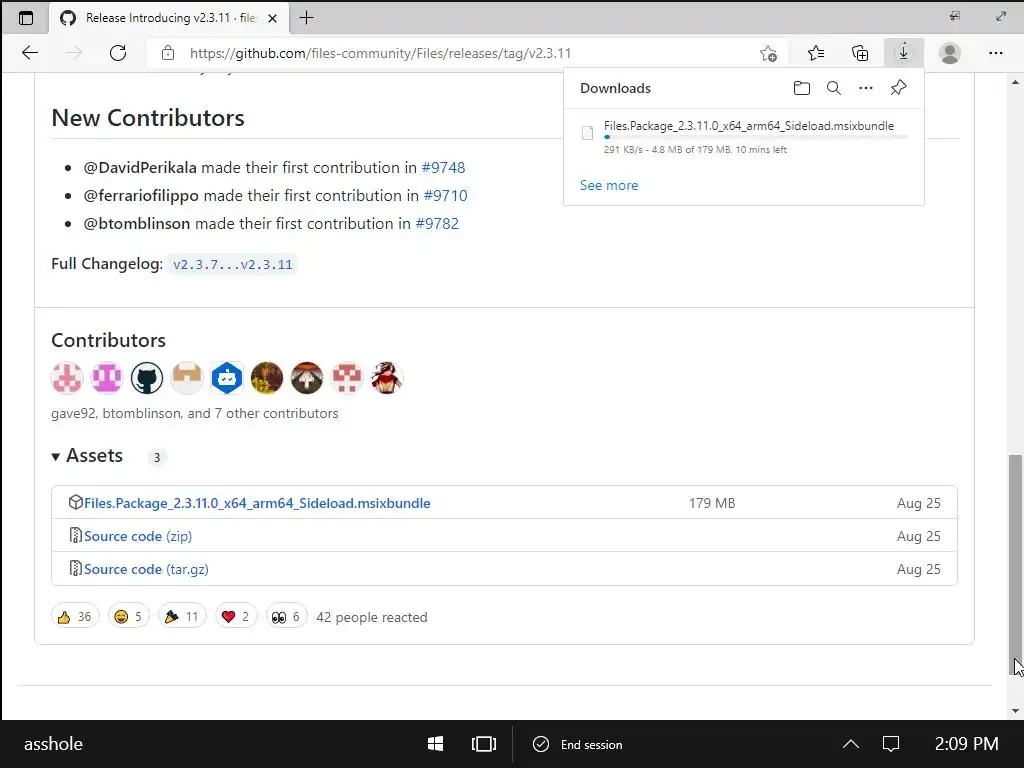Click the address bar URL
The image size is (1024, 768).
click(380, 53)
